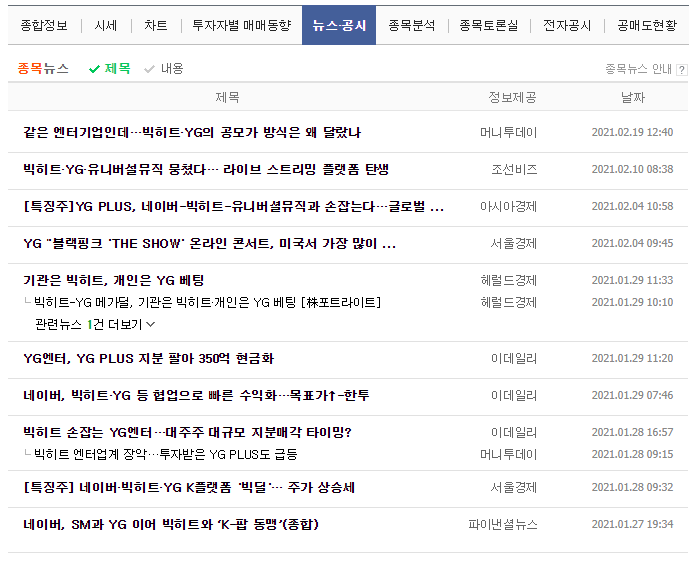Screen dimensions: 700x561
Task: Switch to the 종목토론실 tab
Action: pos(489,25)
